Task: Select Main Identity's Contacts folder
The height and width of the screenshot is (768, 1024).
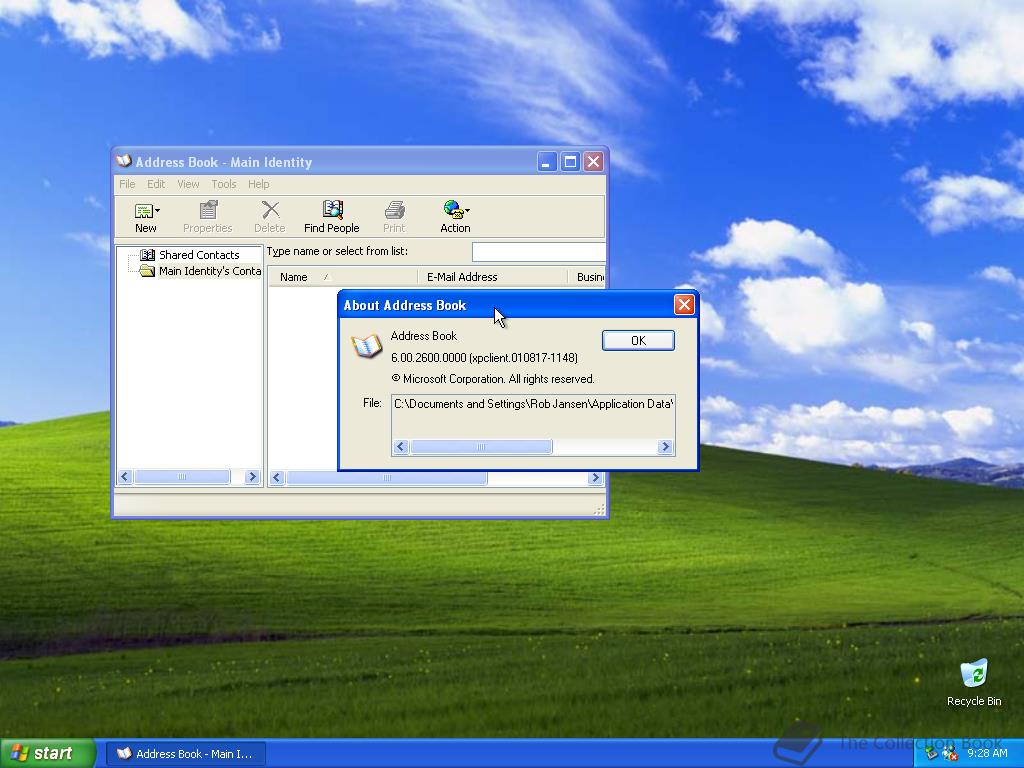Action: pos(210,271)
